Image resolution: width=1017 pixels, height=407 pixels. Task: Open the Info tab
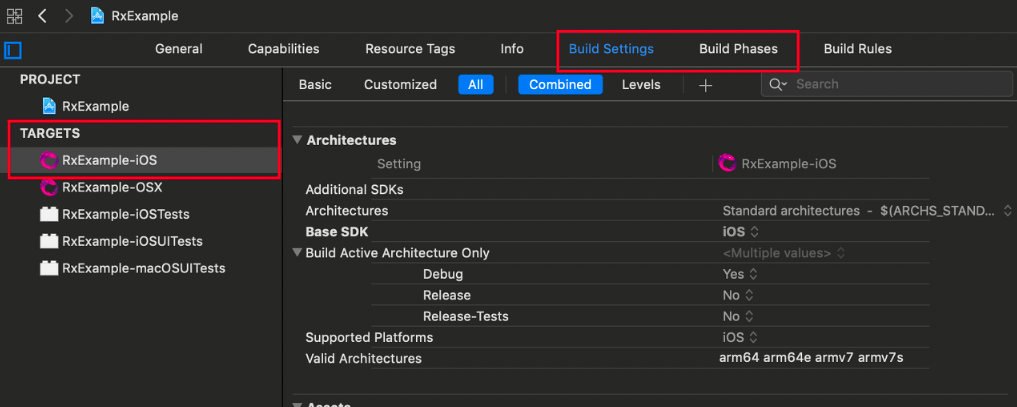(x=512, y=49)
